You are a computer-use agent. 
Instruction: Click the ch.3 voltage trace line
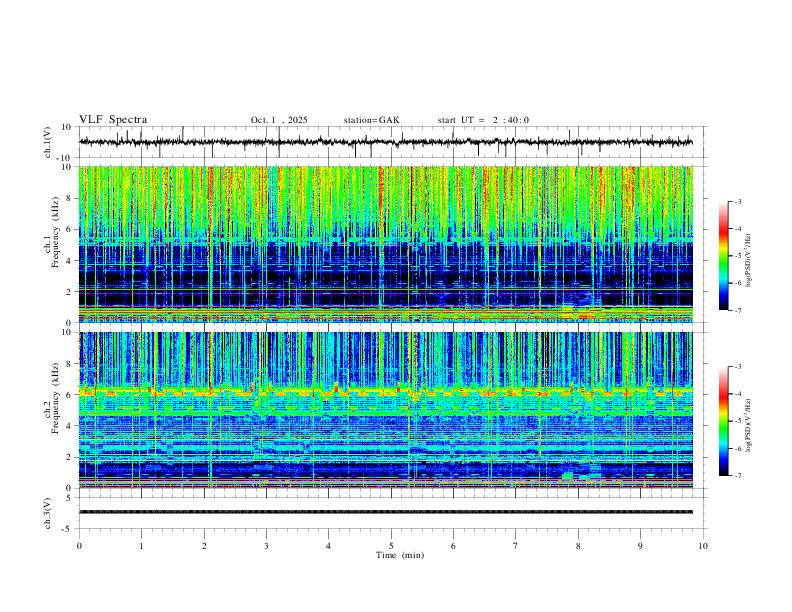point(386,512)
